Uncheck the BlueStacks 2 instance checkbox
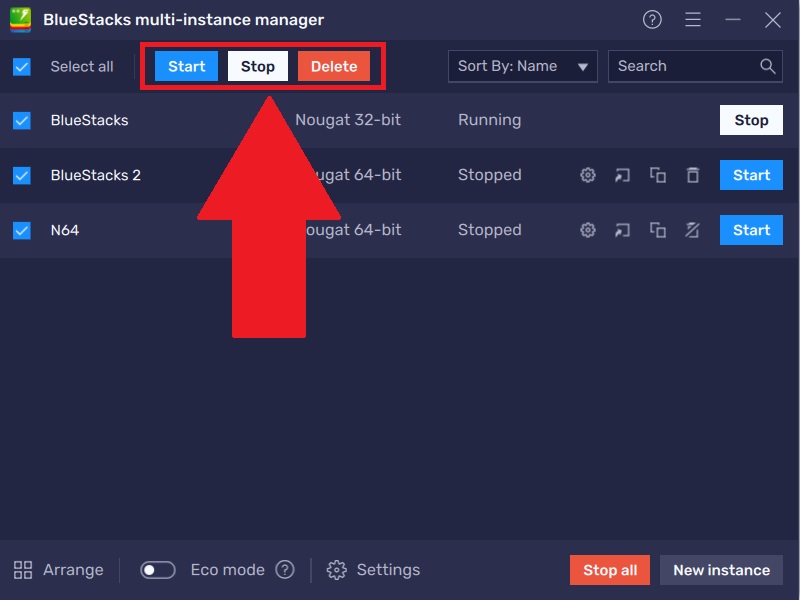 click(x=22, y=175)
